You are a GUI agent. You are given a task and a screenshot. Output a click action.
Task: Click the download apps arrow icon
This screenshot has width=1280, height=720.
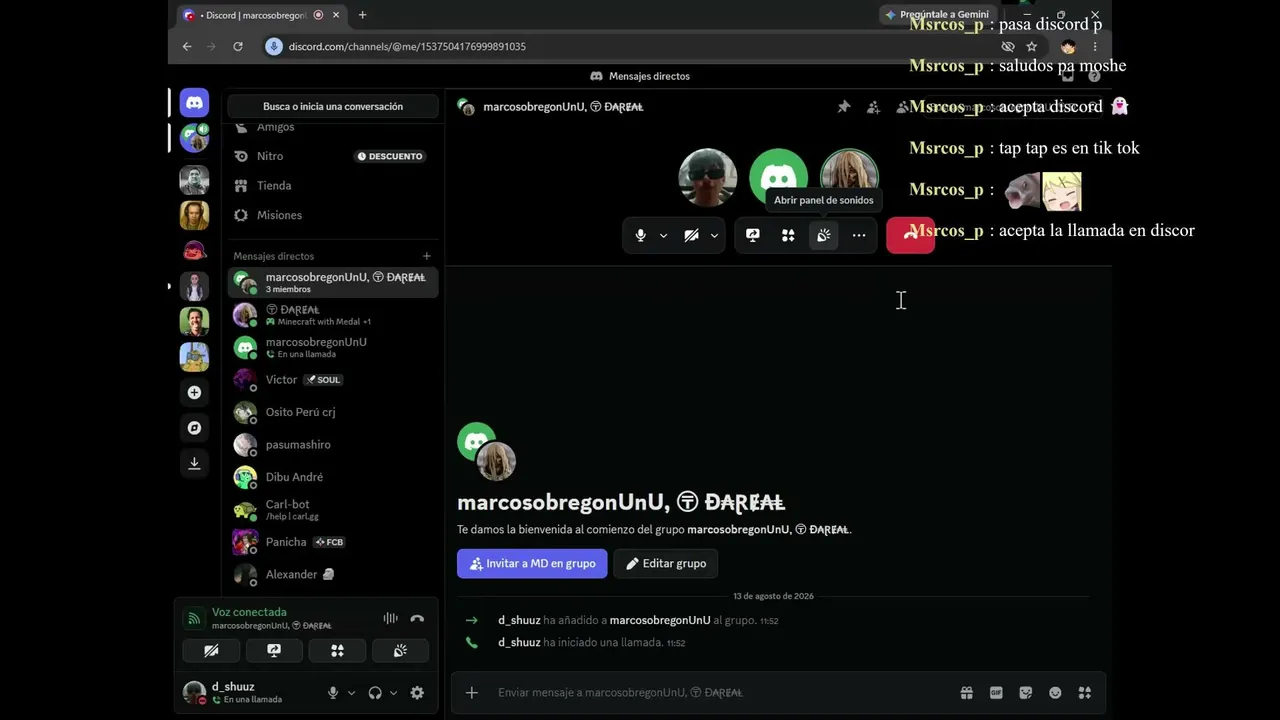[194, 463]
